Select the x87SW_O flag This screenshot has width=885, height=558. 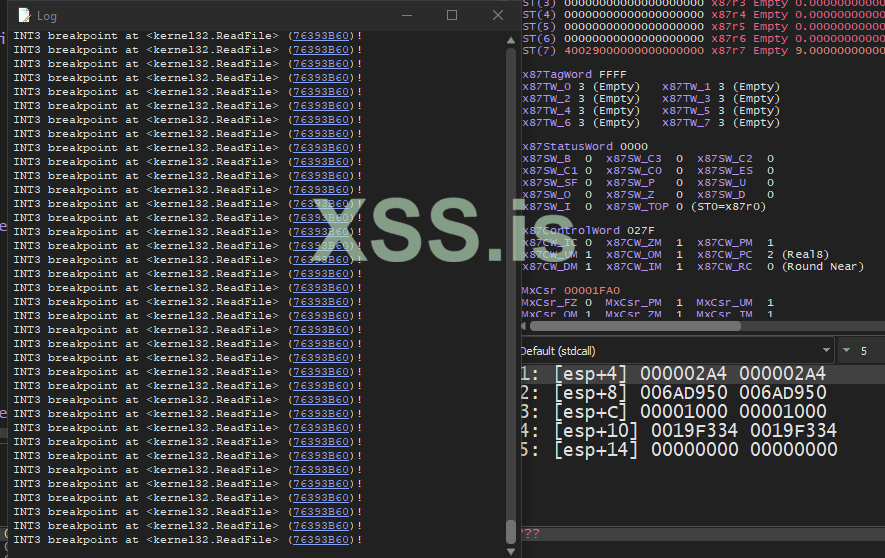pos(557,195)
